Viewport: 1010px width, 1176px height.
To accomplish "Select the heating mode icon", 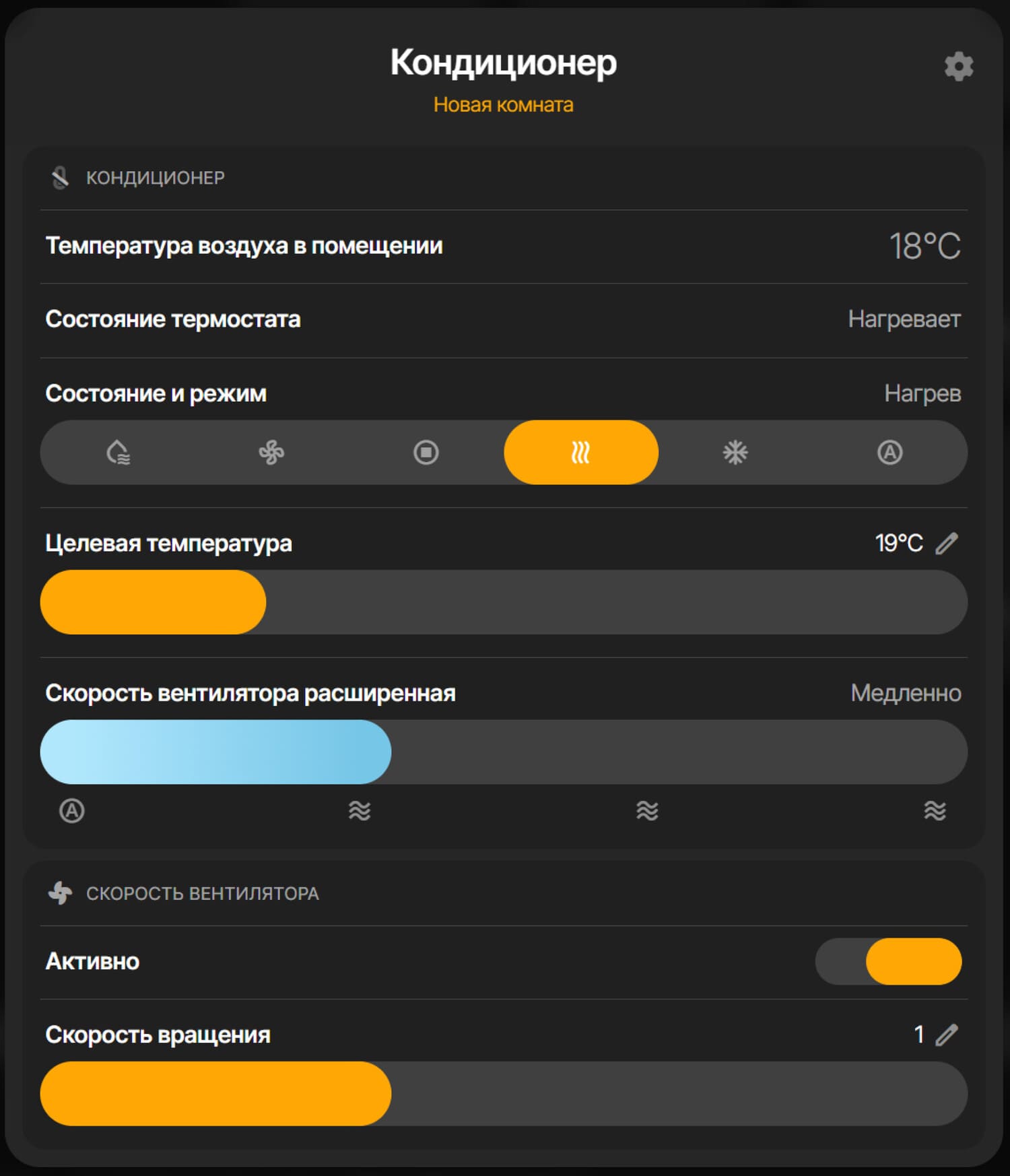I will pos(580,453).
